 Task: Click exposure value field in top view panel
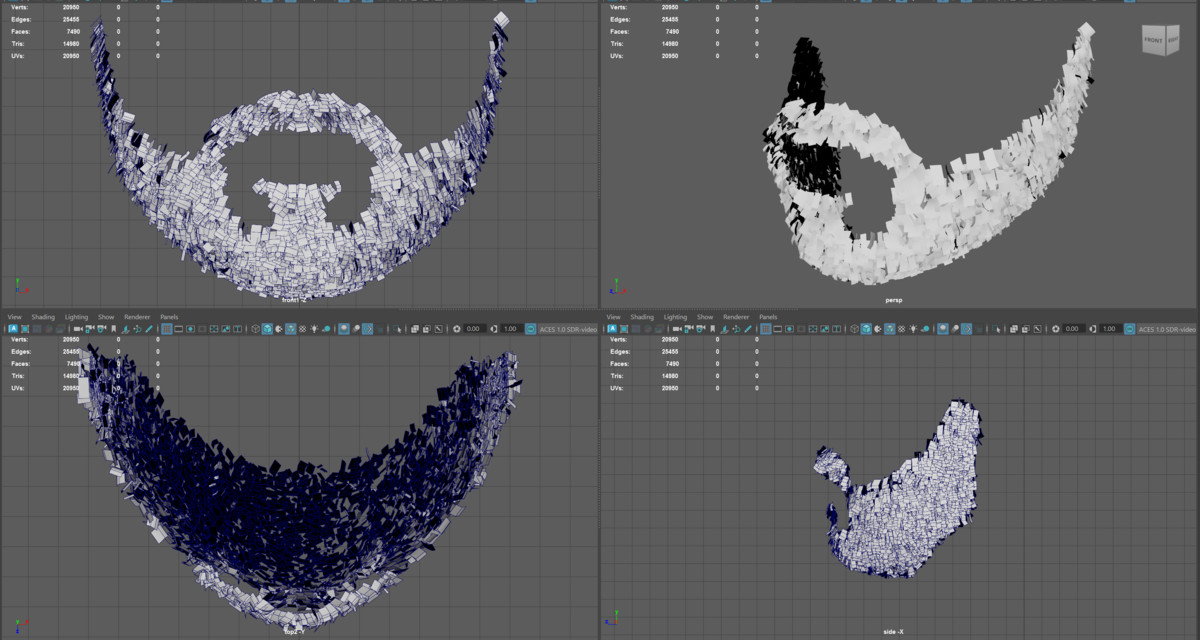tap(475, 329)
